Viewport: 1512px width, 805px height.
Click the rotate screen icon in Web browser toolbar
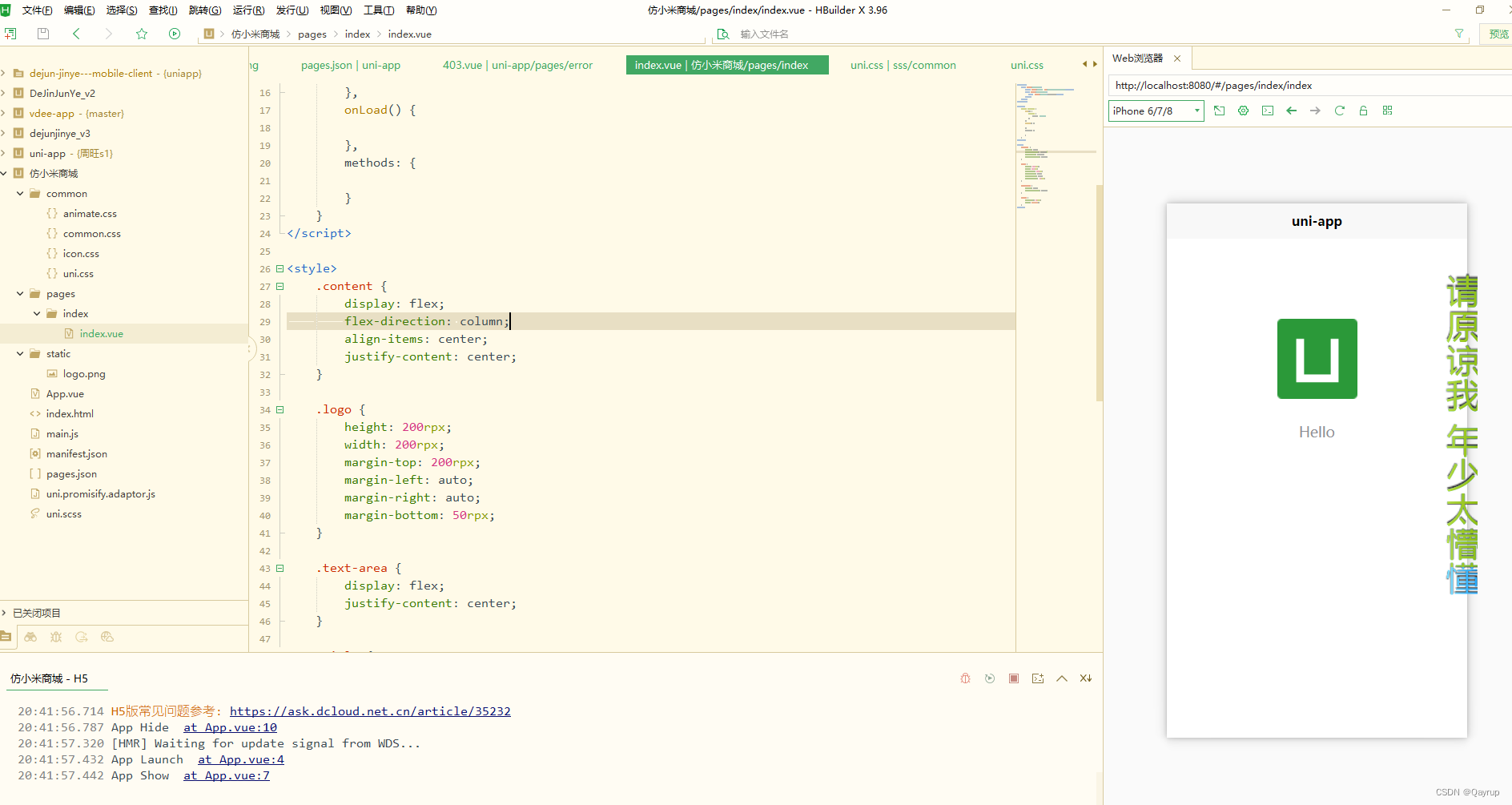pos(1219,111)
